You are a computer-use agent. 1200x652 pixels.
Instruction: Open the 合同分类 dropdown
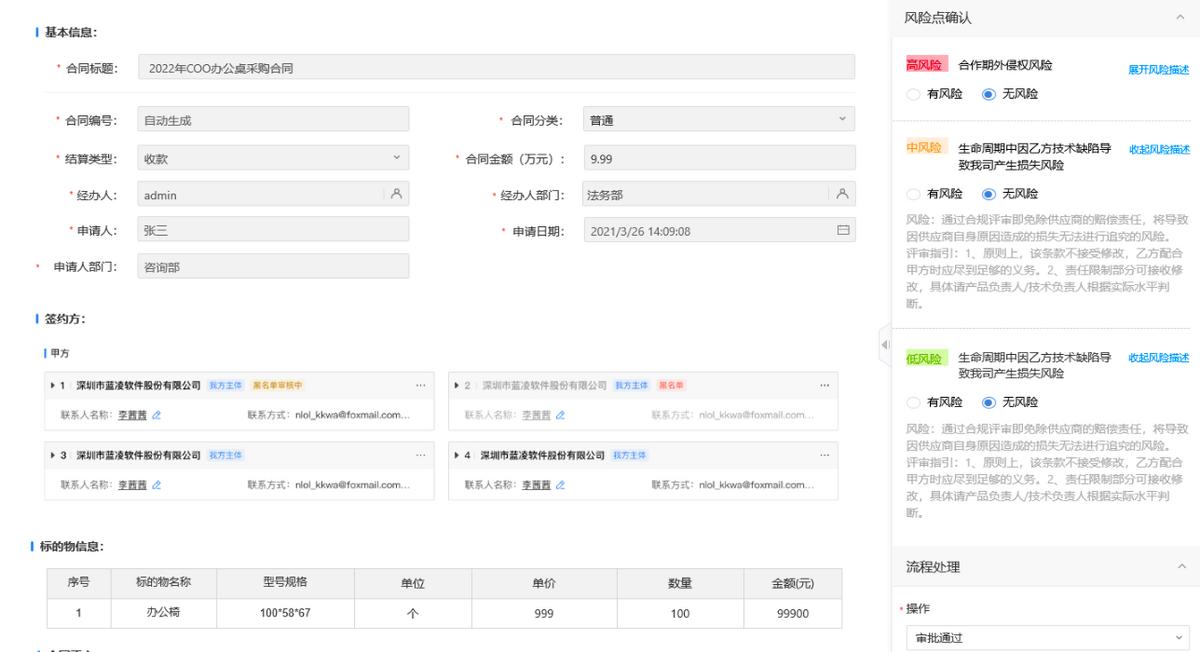(840, 120)
